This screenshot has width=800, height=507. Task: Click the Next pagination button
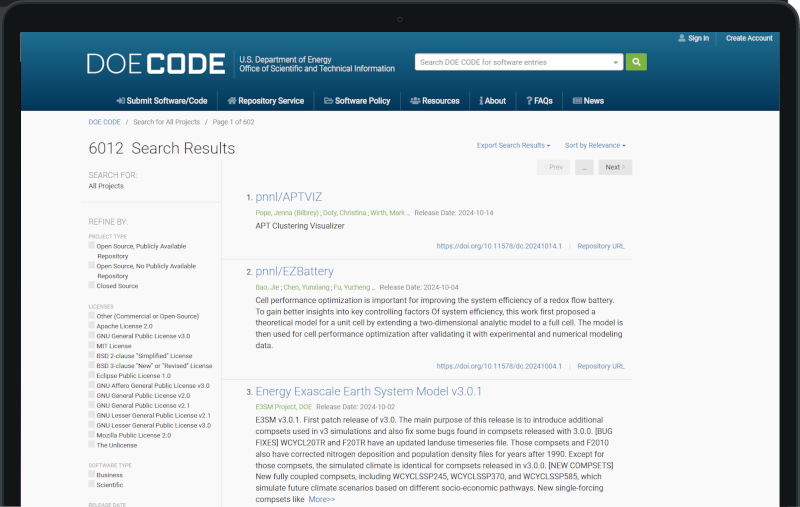pos(615,167)
